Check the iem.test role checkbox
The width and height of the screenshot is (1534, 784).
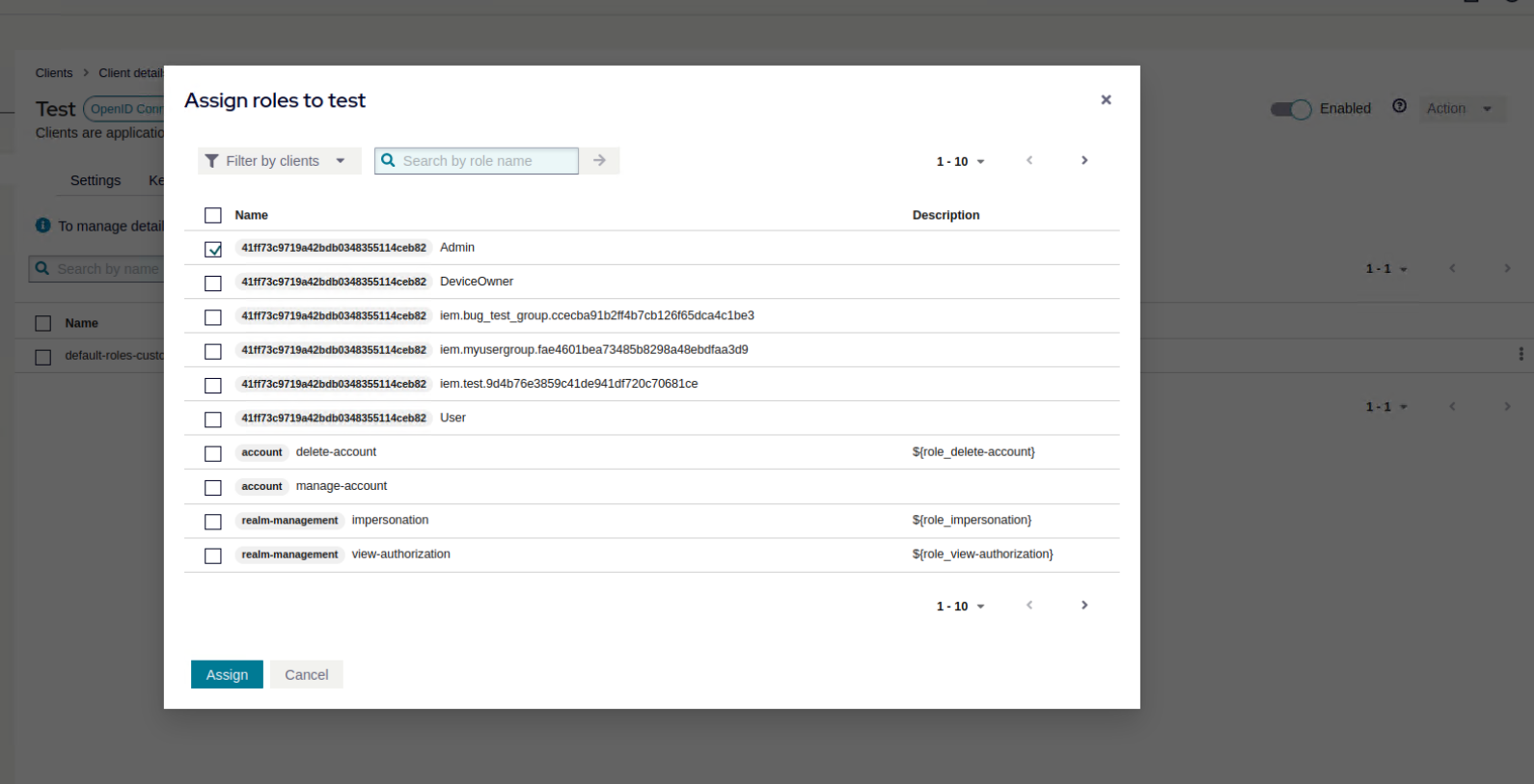pyautogui.click(x=213, y=385)
